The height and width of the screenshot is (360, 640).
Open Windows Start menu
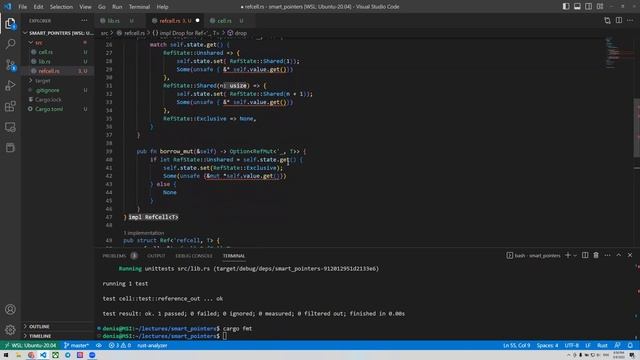click(6, 355)
